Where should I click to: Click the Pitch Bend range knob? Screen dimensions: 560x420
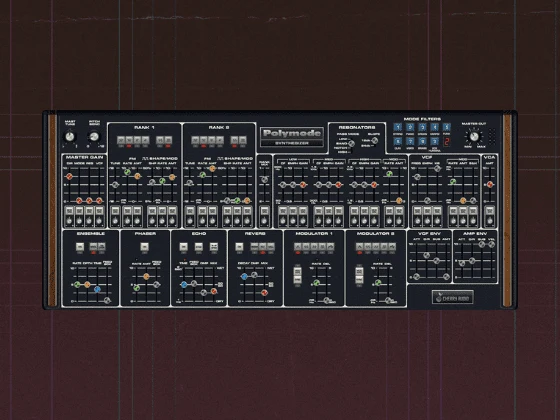coord(94,136)
